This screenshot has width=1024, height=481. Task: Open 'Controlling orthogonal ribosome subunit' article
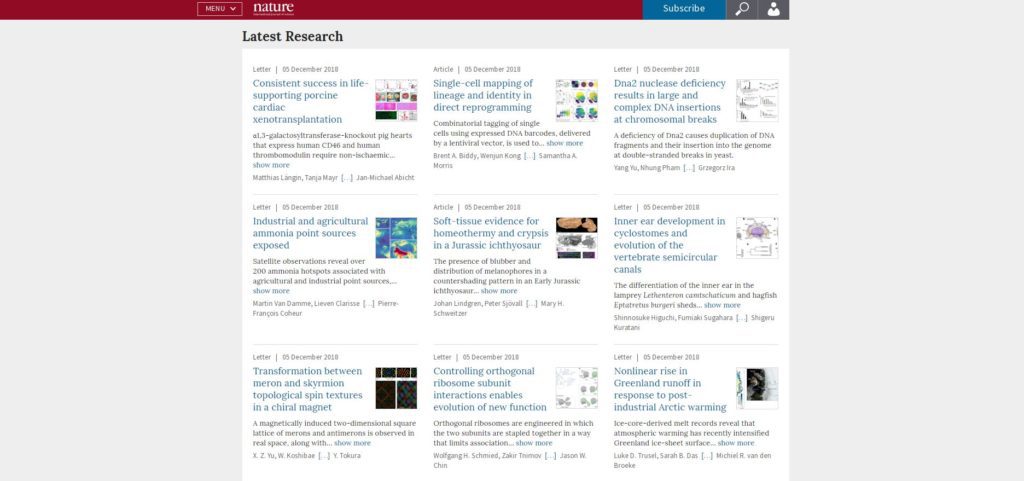[490, 389]
